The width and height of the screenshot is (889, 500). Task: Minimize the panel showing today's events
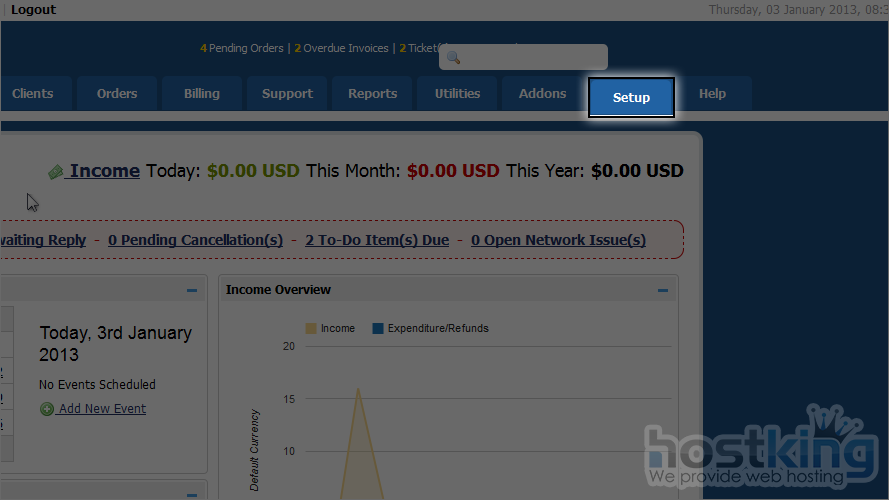191,291
